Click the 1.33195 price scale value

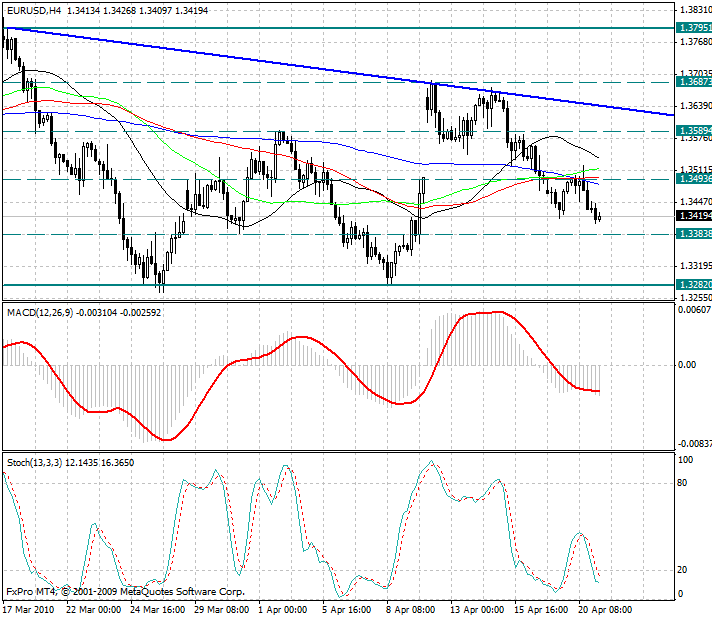tap(696, 266)
